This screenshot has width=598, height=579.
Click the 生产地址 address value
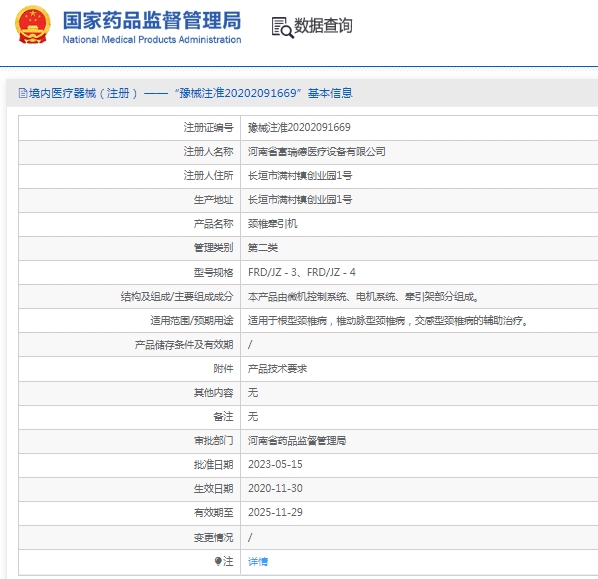point(300,199)
